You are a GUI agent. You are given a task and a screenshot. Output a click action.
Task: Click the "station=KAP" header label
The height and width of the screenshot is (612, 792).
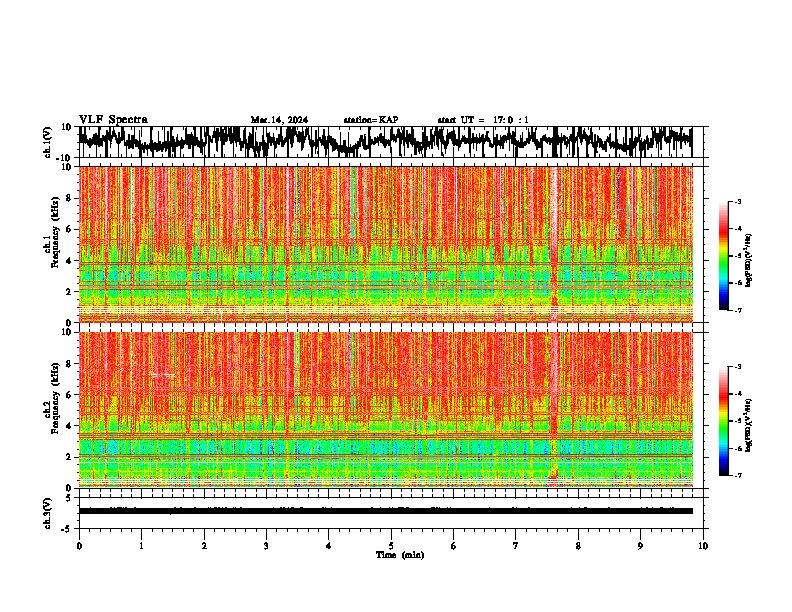[x=371, y=120]
